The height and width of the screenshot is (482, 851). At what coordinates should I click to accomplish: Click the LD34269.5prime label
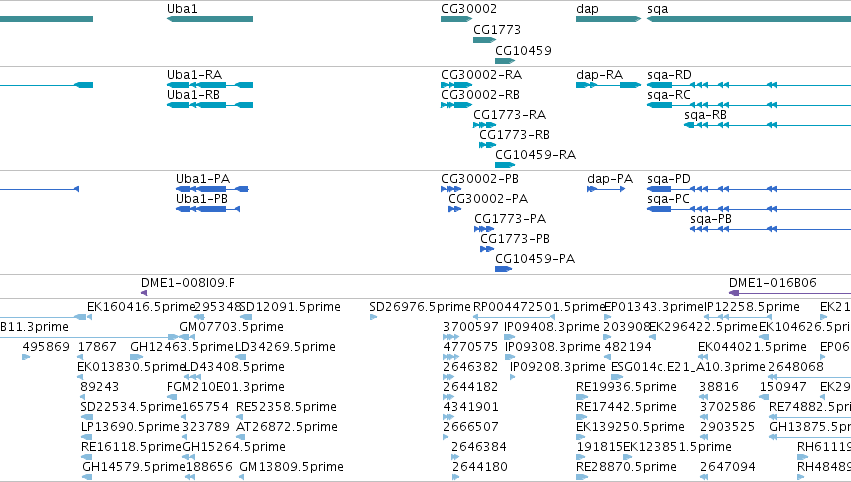coord(285,347)
